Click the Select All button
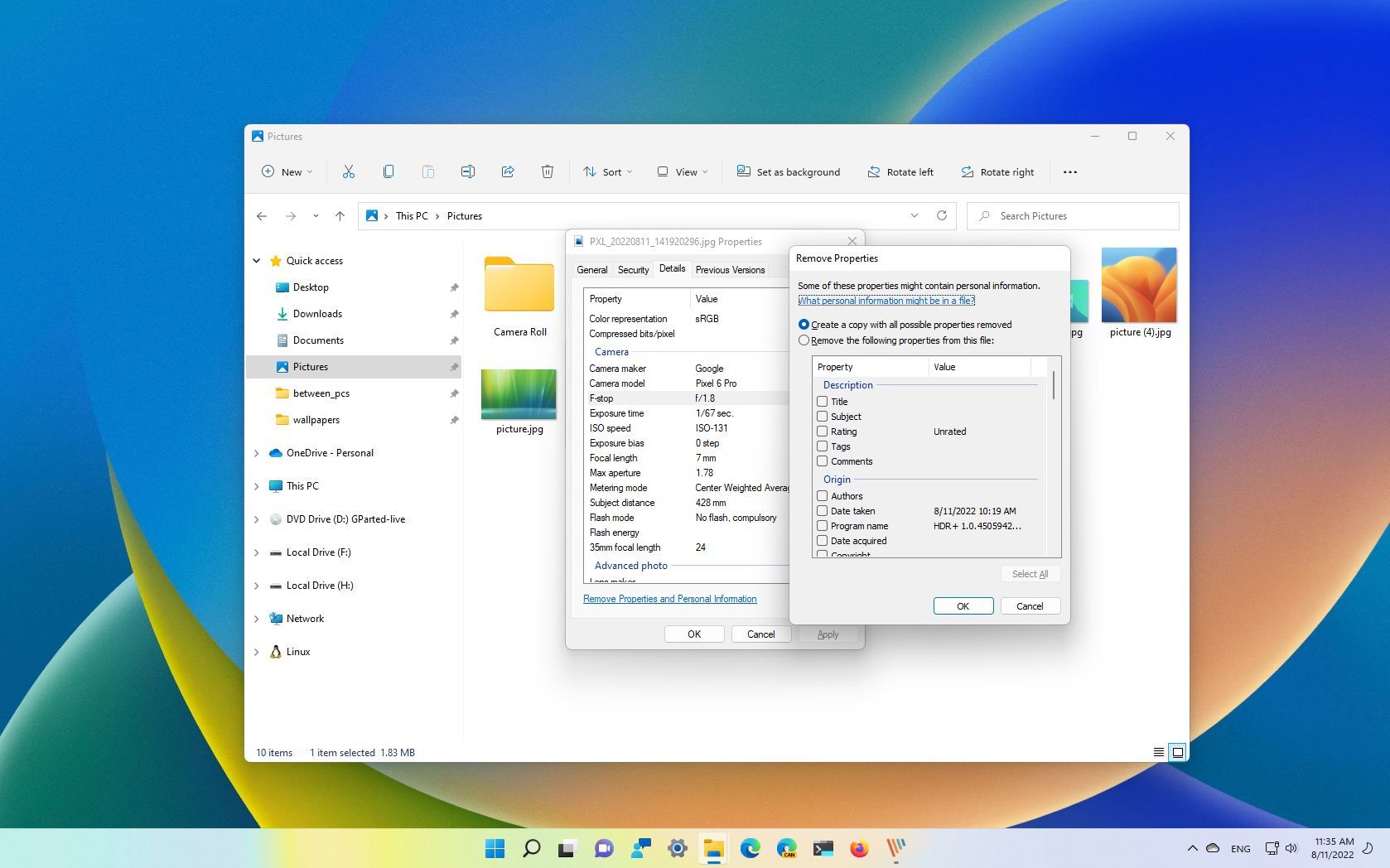 click(1030, 573)
